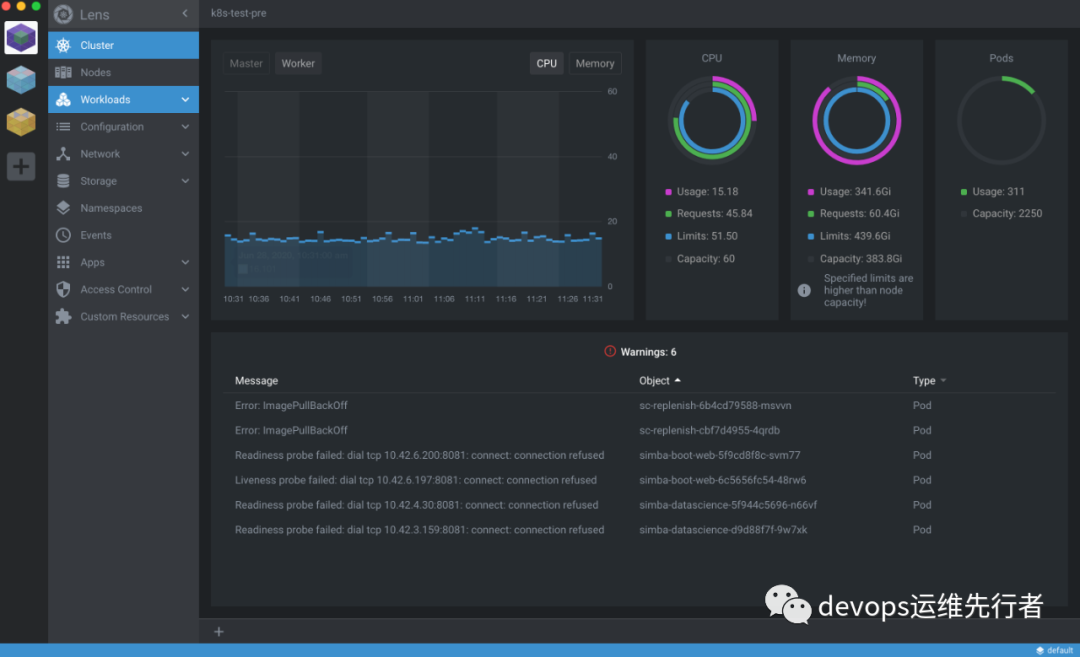
Task: Sort warnings by Message column
Action: point(256,381)
